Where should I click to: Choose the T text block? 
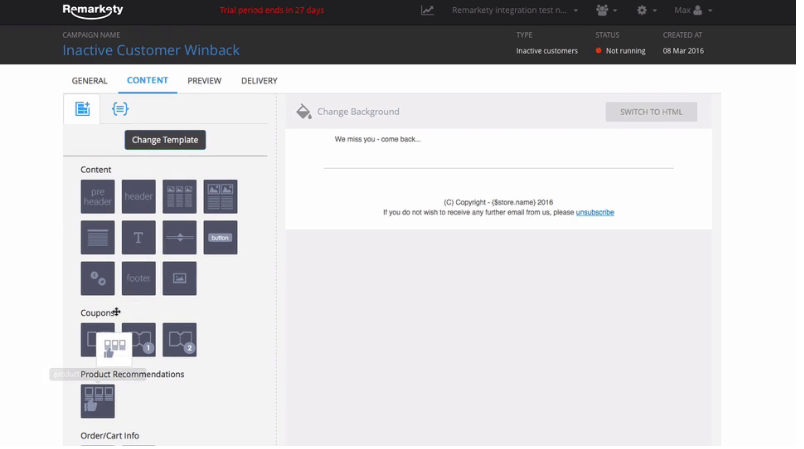point(138,237)
